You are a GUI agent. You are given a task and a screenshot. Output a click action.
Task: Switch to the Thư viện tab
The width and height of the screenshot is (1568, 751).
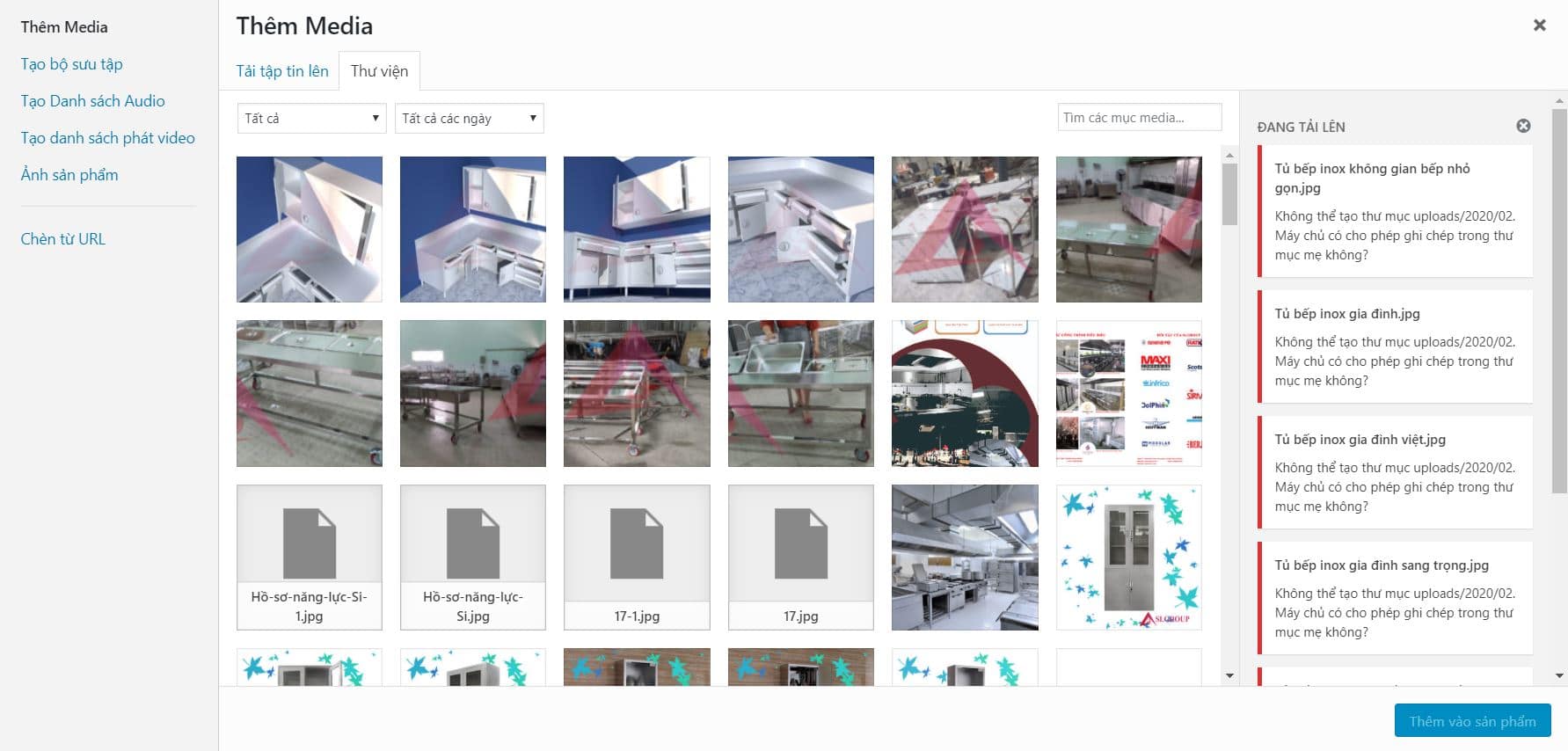tap(379, 71)
